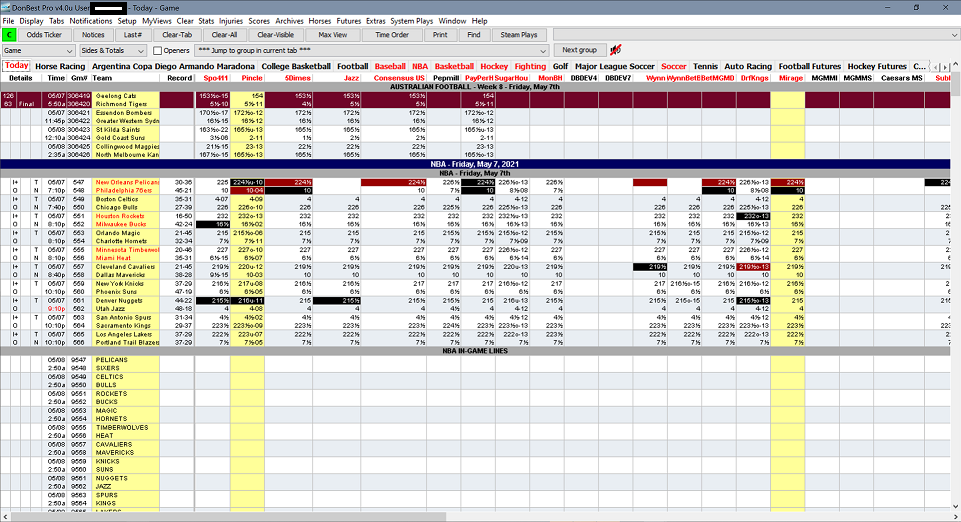Switch to the Tennis tab
The width and height of the screenshot is (961, 522).
click(x=705, y=66)
